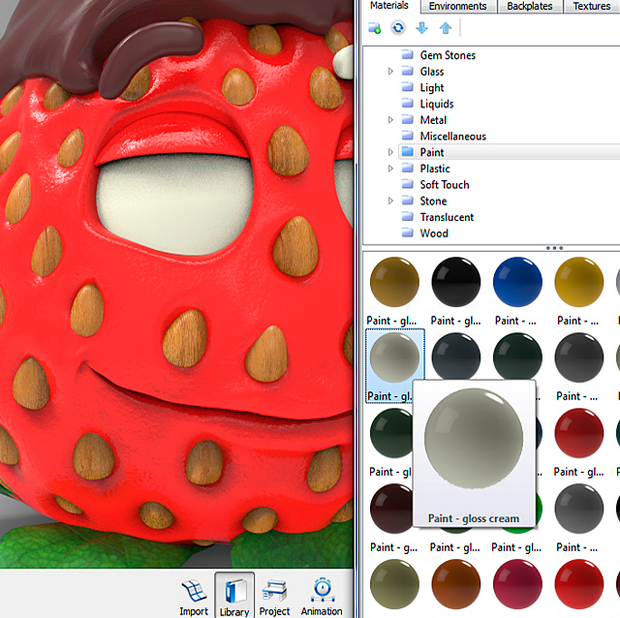The image size is (620, 618).
Task: Click the refresh library icon
Action: (398, 28)
